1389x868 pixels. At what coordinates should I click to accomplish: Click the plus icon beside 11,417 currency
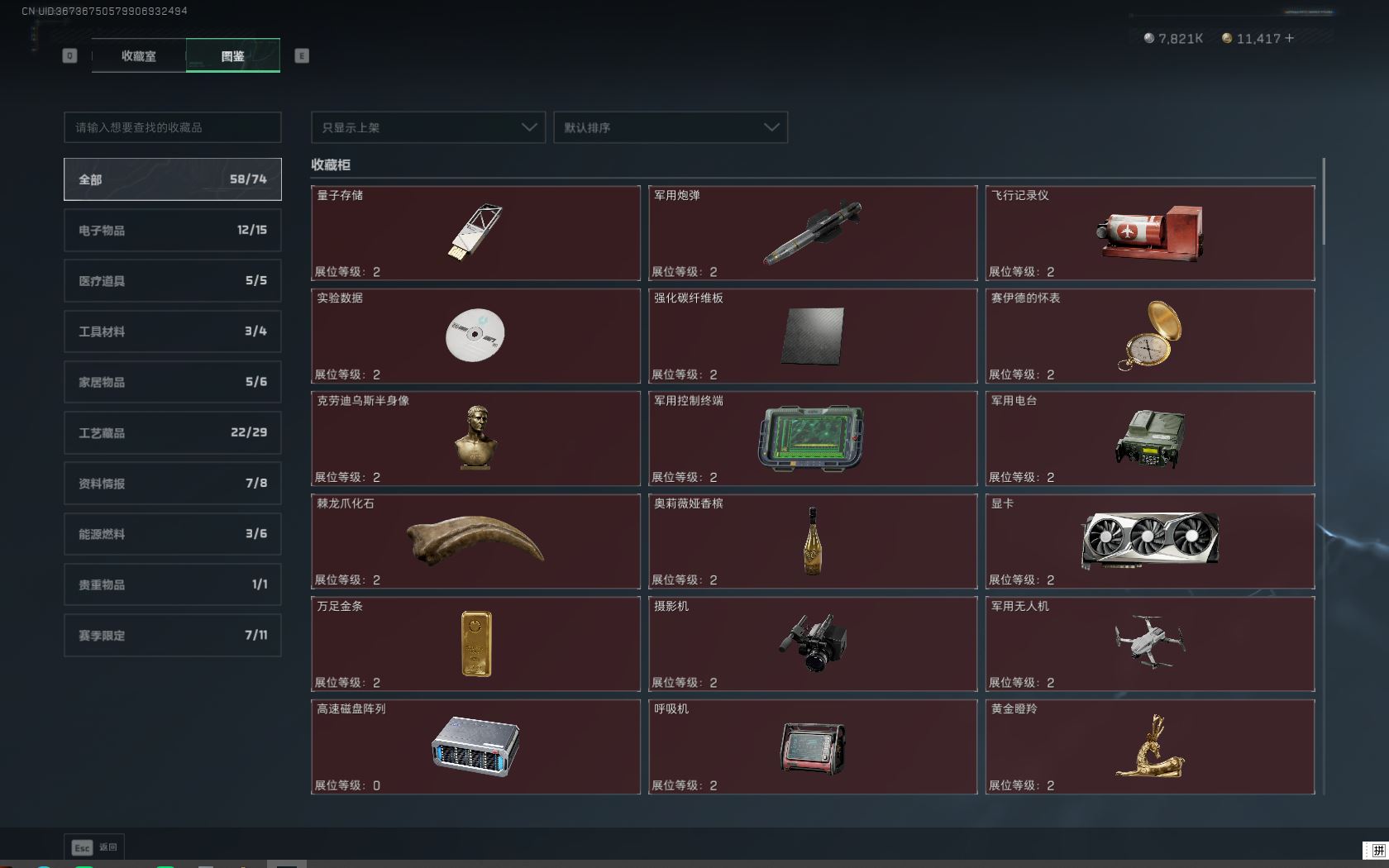1290,38
